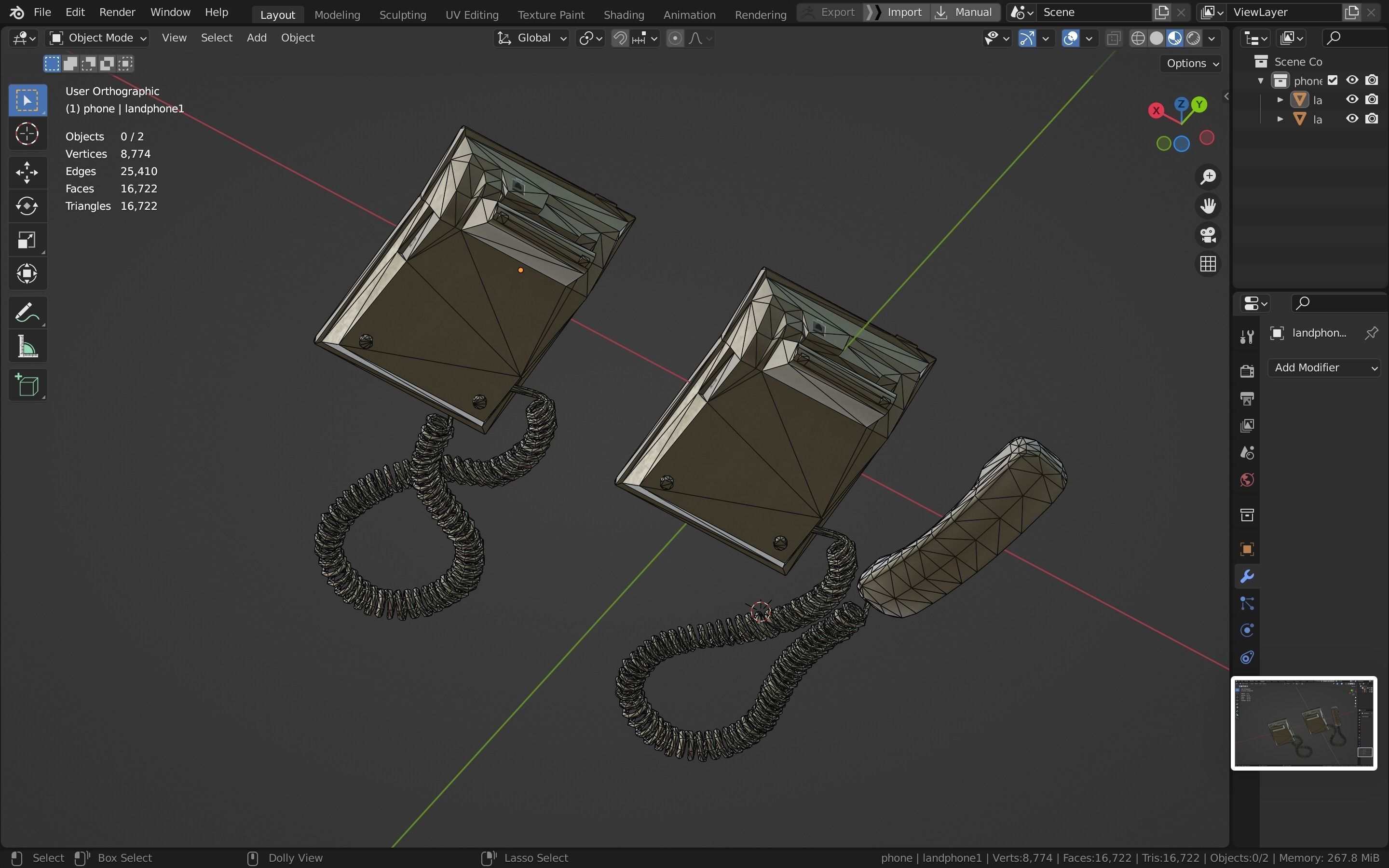Click the screenshot thumbnail preview
The width and height of the screenshot is (1389, 868).
point(1304,723)
